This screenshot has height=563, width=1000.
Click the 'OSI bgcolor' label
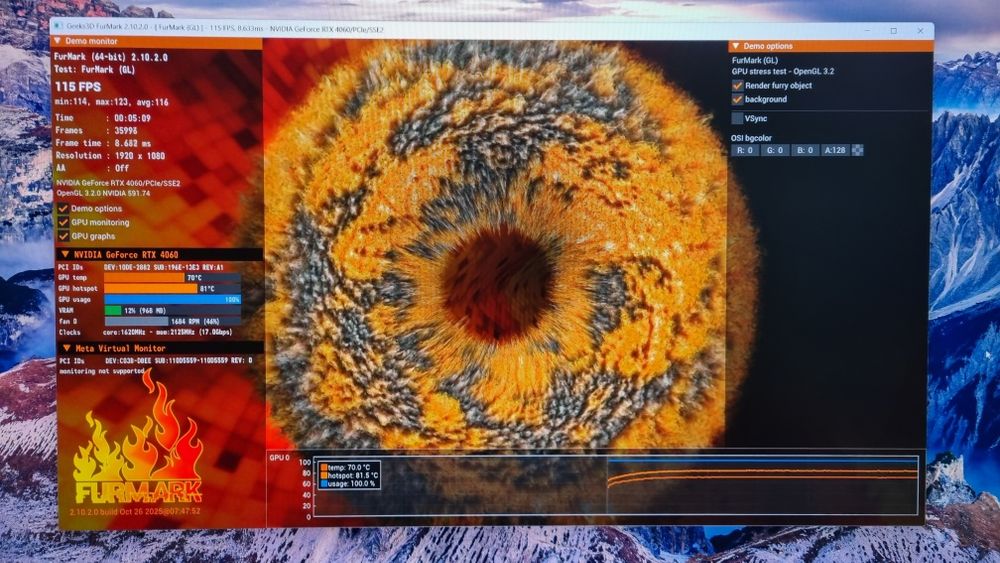[751, 138]
